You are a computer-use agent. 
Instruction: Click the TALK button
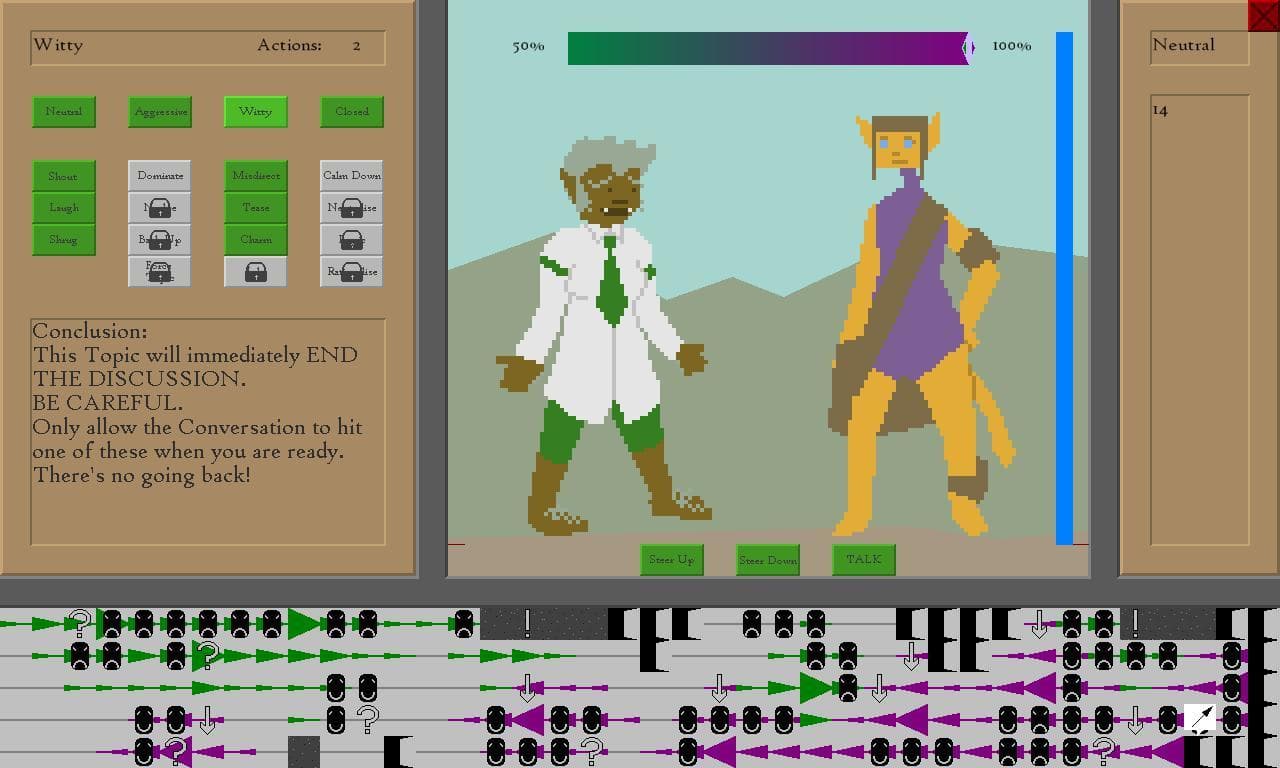[864, 559]
